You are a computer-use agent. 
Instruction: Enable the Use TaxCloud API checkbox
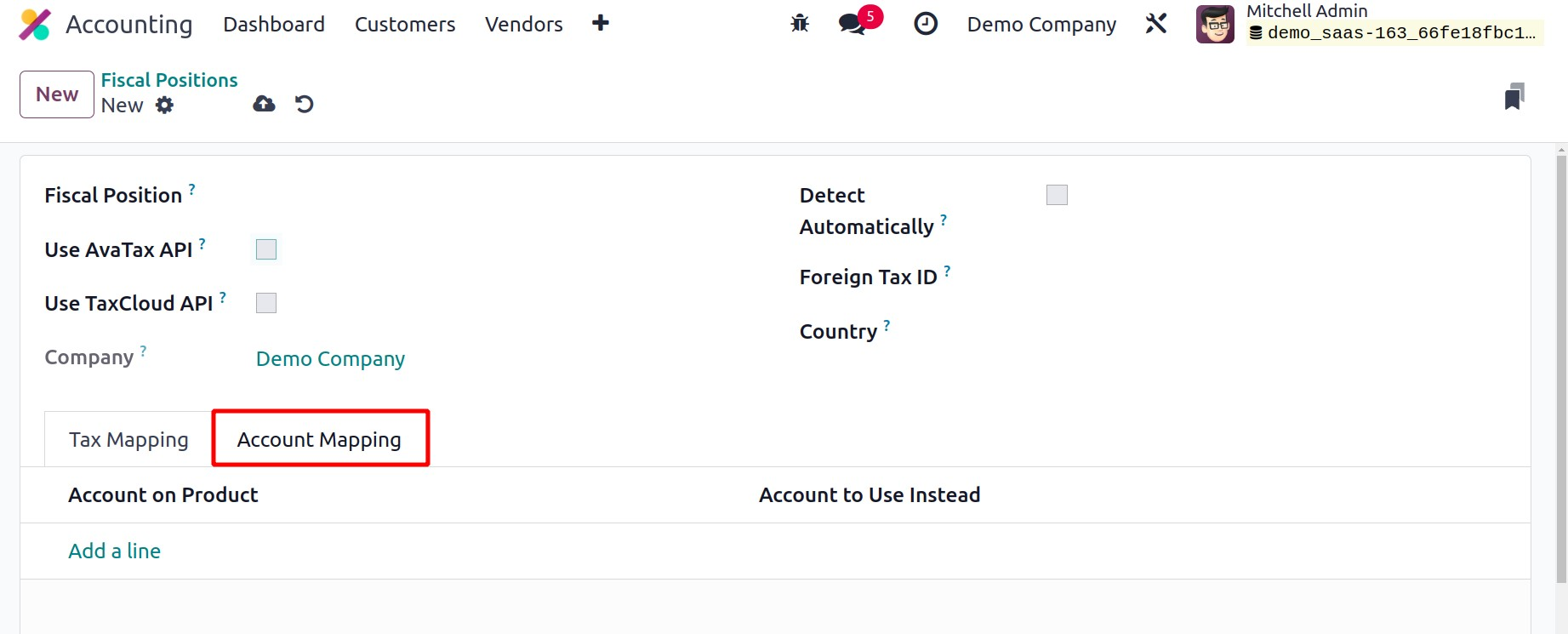[266, 303]
